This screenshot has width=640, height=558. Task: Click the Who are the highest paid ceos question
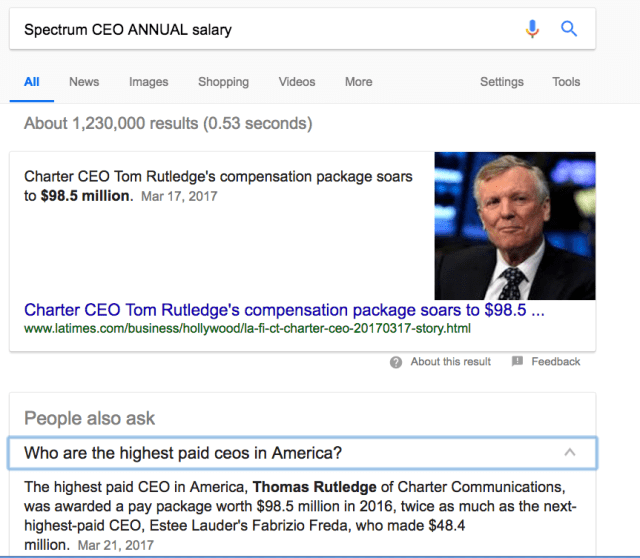(x=302, y=453)
